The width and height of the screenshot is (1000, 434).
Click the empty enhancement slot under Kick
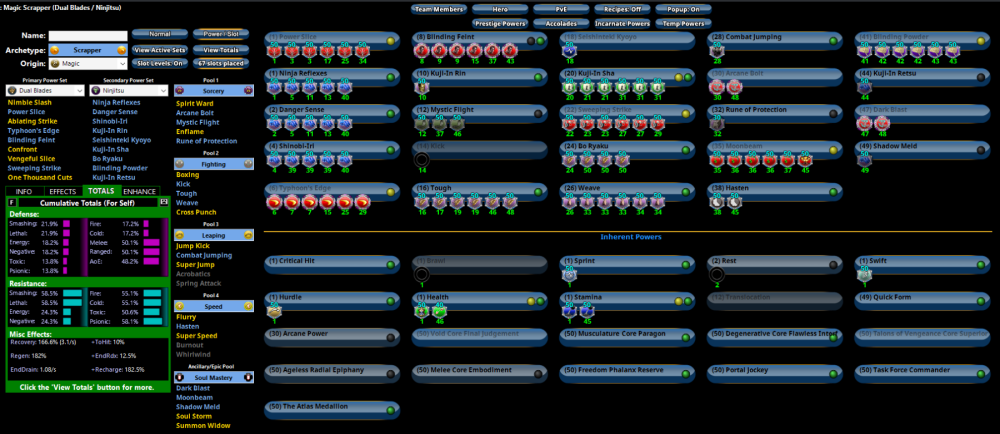pyautogui.click(x=421, y=159)
